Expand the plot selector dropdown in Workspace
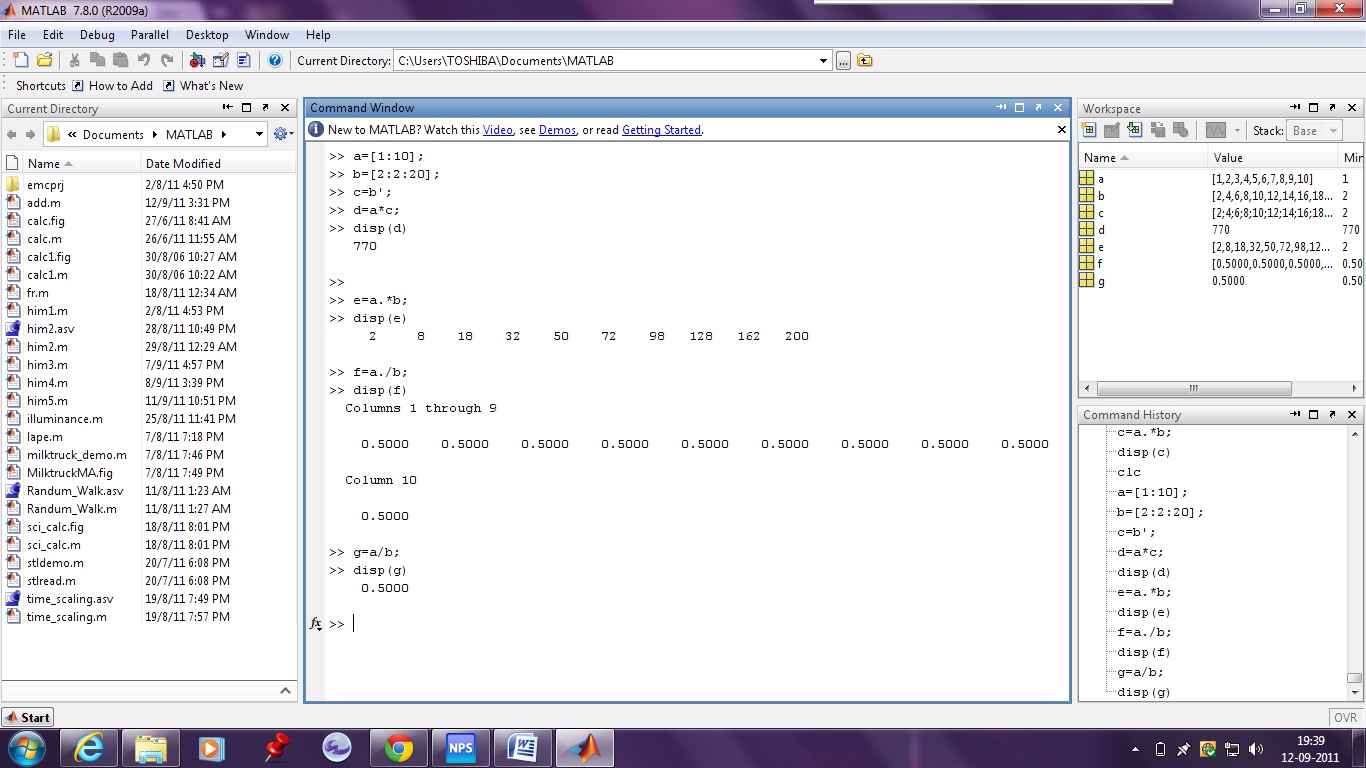This screenshot has width=1366, height=768. [x=1237, y=131]
